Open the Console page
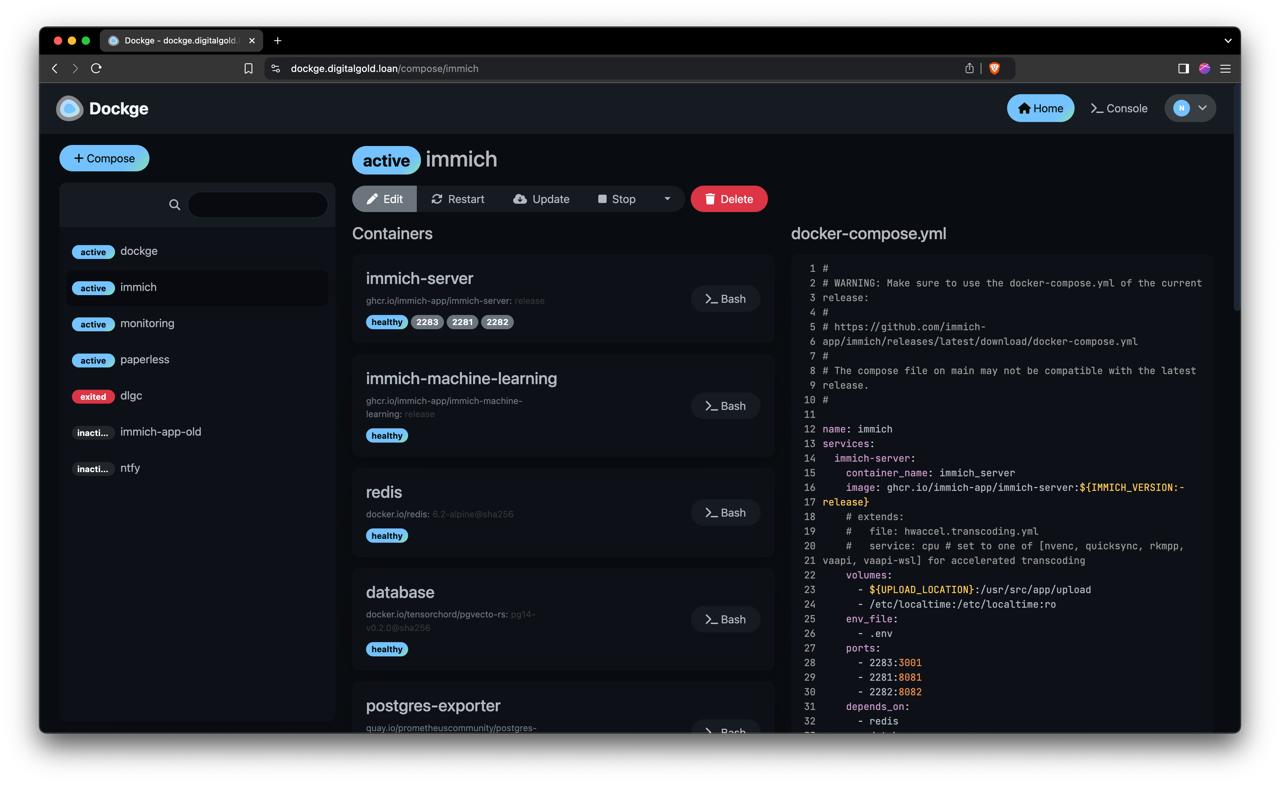1280x785 pixels. click(1119, 108)
